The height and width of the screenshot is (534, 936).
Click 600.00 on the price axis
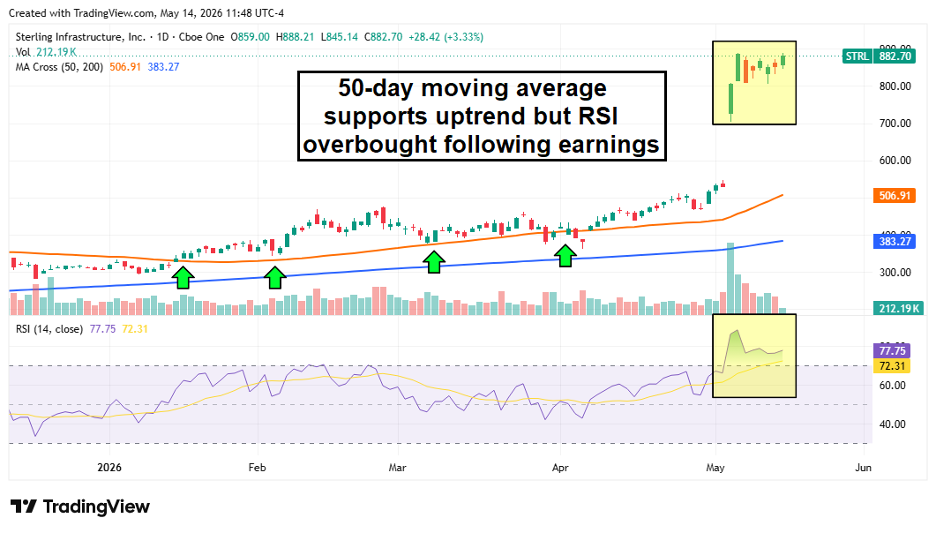click(x=895, y=160)
